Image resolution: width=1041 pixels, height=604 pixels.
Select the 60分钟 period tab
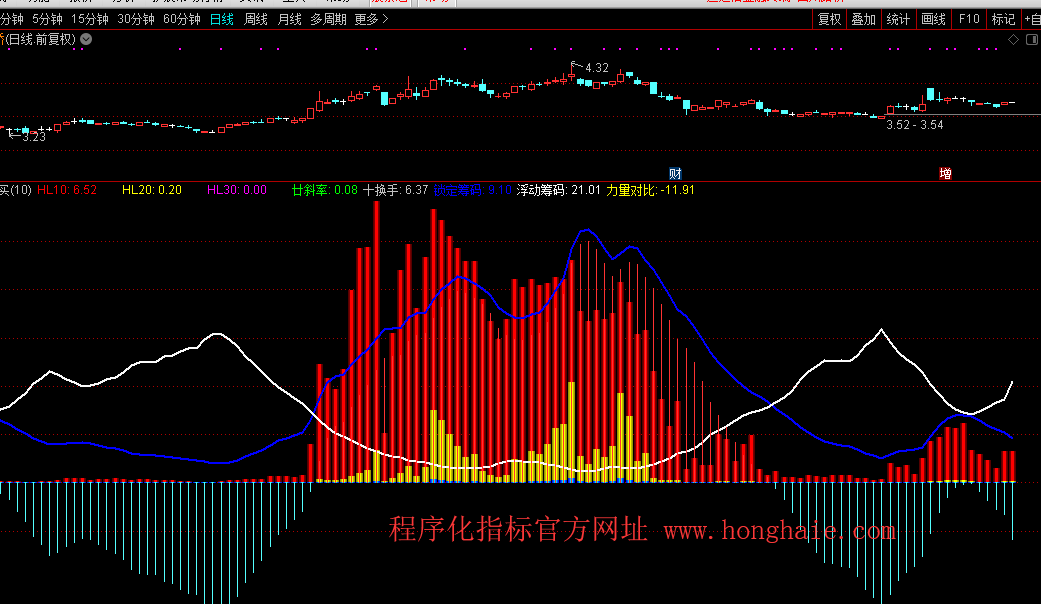click(182, 19)
